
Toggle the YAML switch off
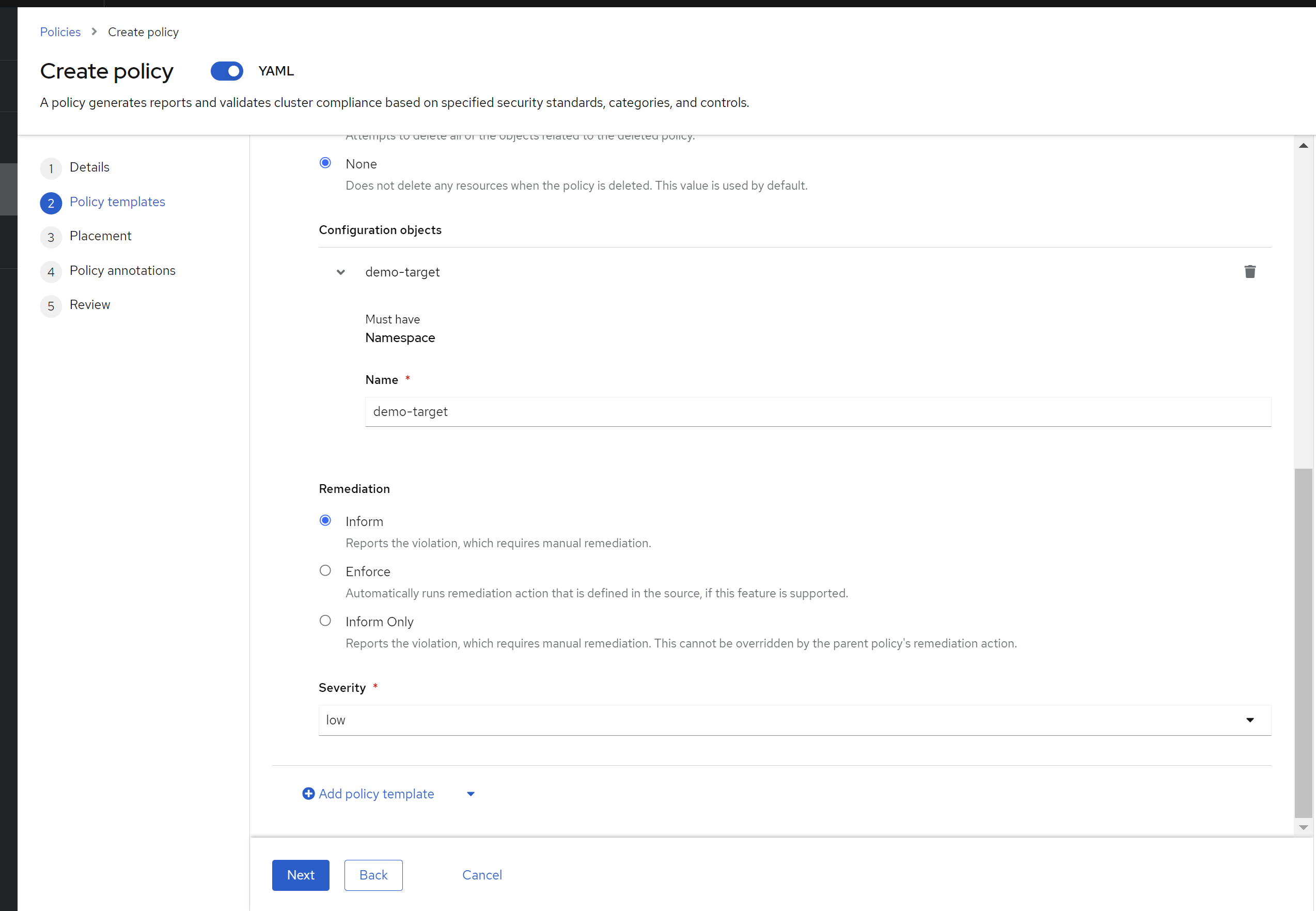(226, 71)
